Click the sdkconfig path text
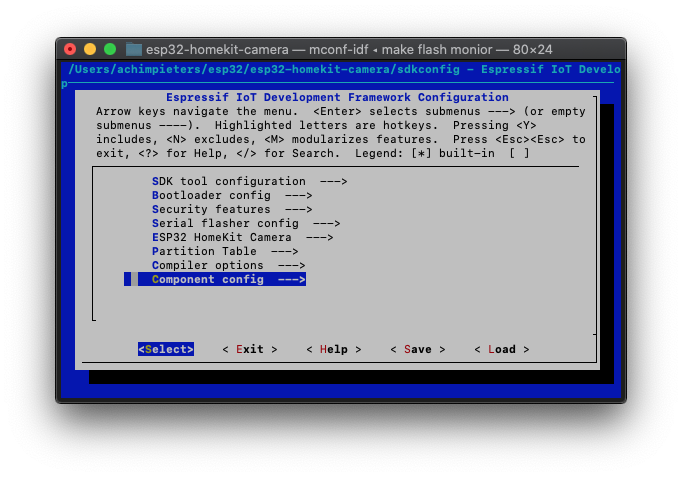Screen dimensions: 682x477 point(264,70)
